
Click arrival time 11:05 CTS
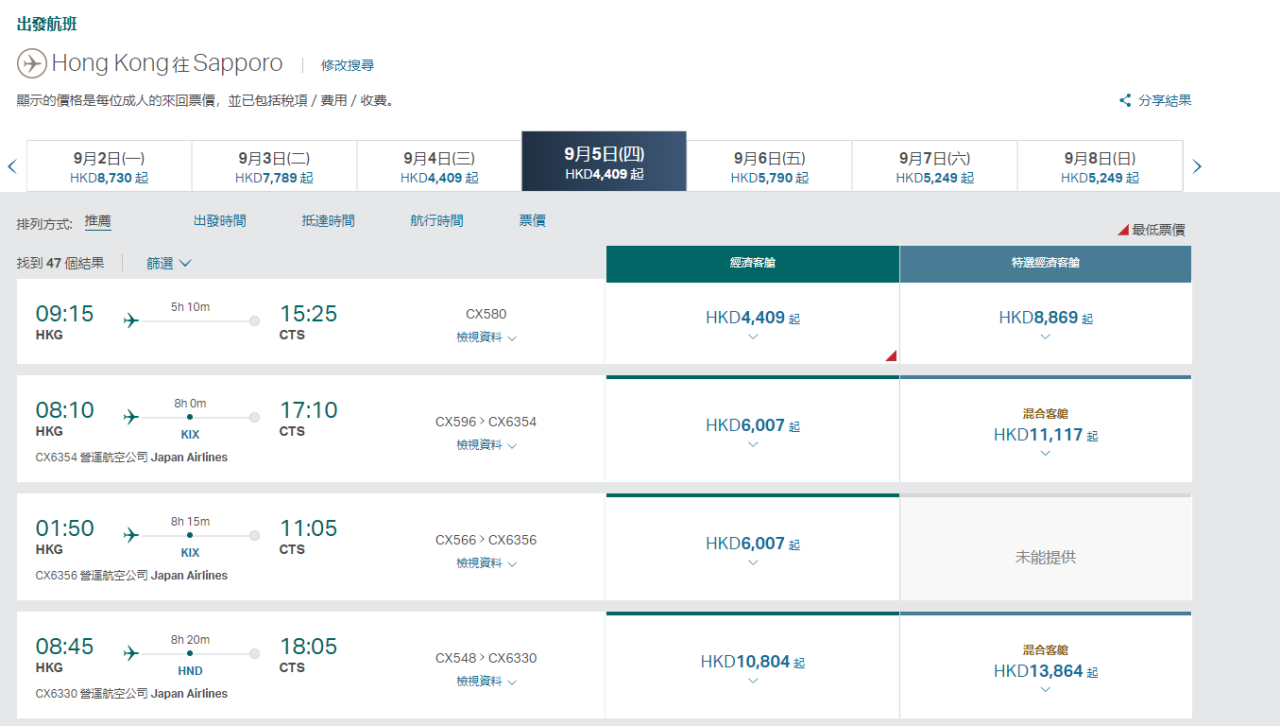point(308,536)
